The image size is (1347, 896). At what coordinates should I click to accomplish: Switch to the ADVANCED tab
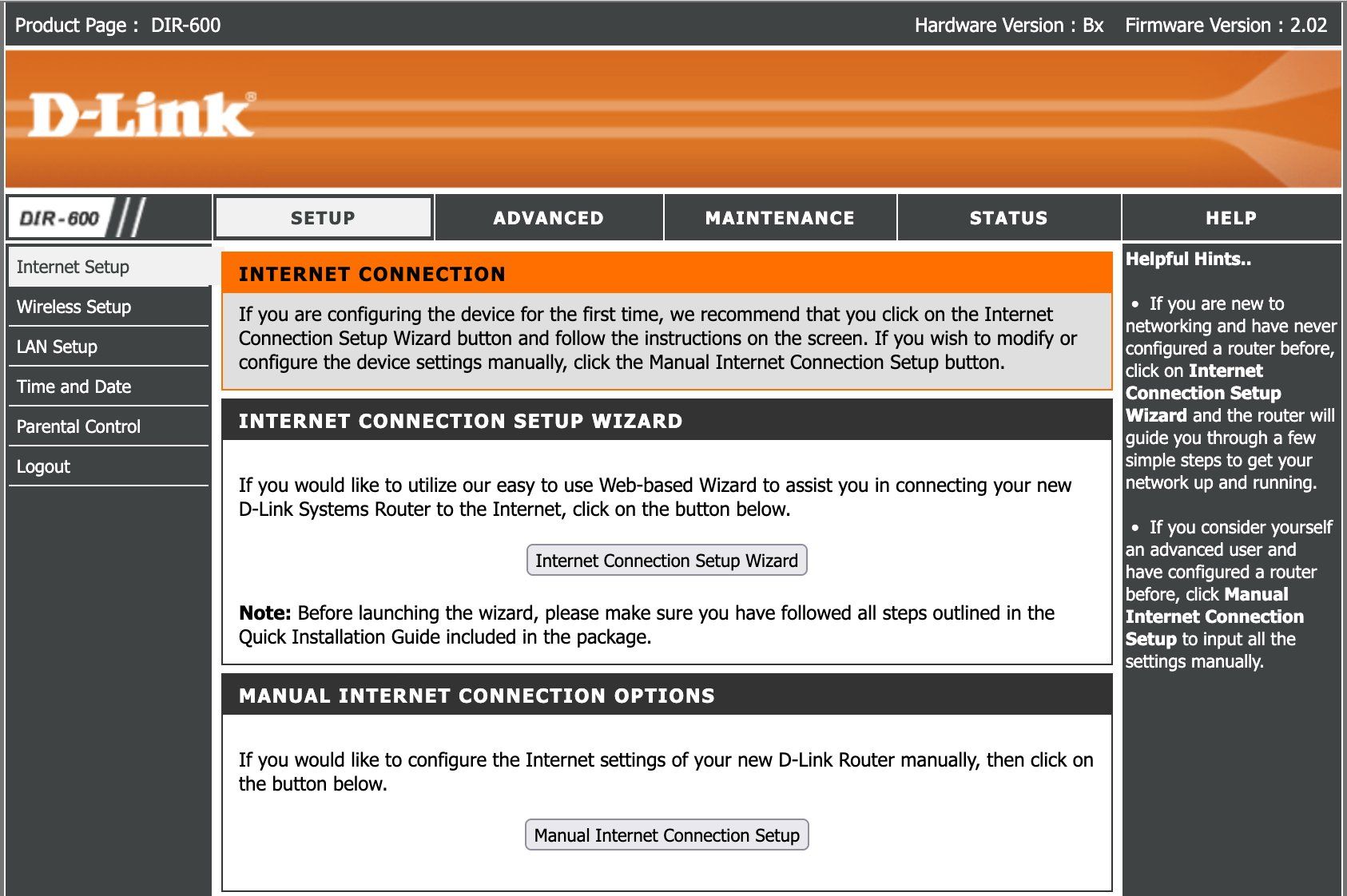pos(548,218)
